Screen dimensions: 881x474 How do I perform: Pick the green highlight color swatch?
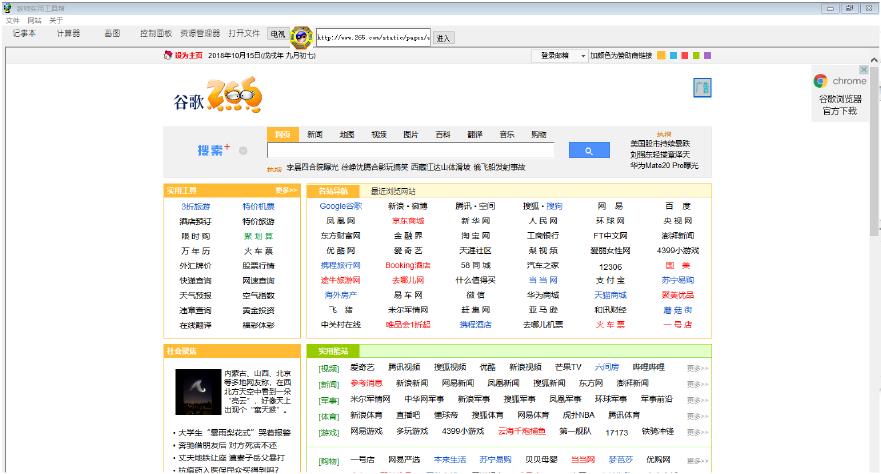tap(696, 56)
